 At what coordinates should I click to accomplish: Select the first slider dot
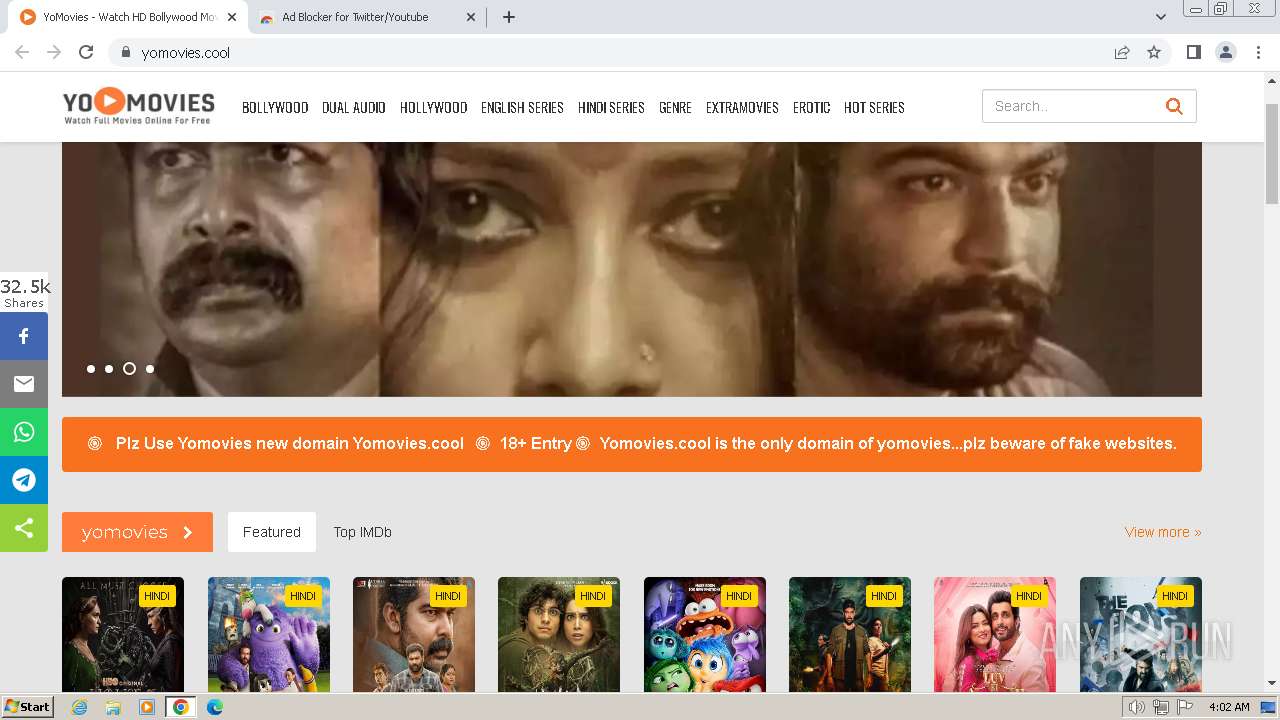click(91, 369)
